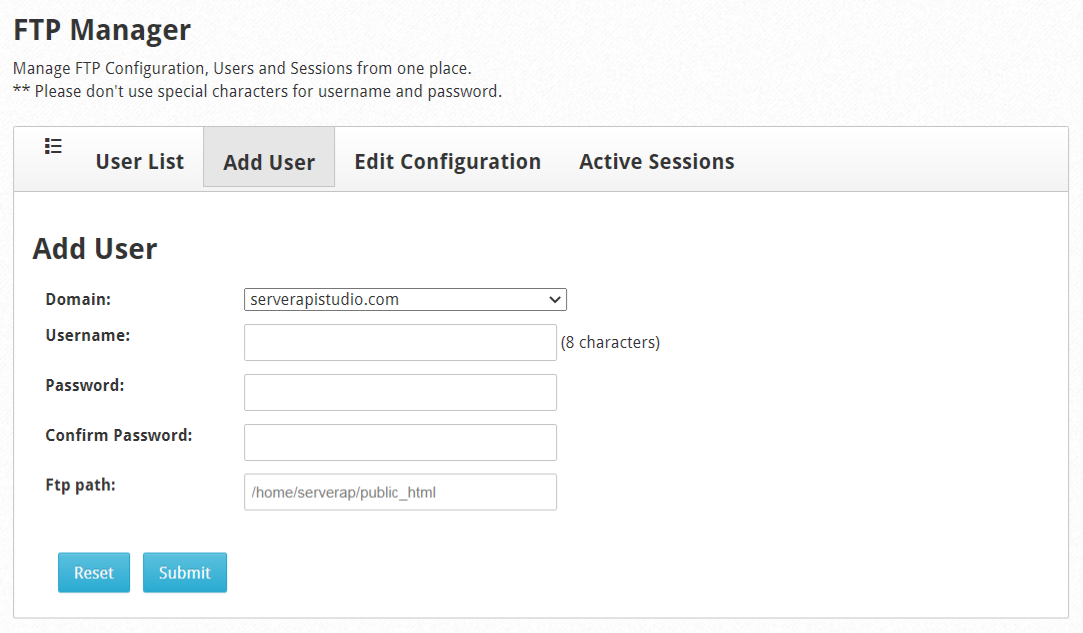The height and width of the screenshot is (633, 1083).
Task: View the Active Sessions tab
Action: 657,161
